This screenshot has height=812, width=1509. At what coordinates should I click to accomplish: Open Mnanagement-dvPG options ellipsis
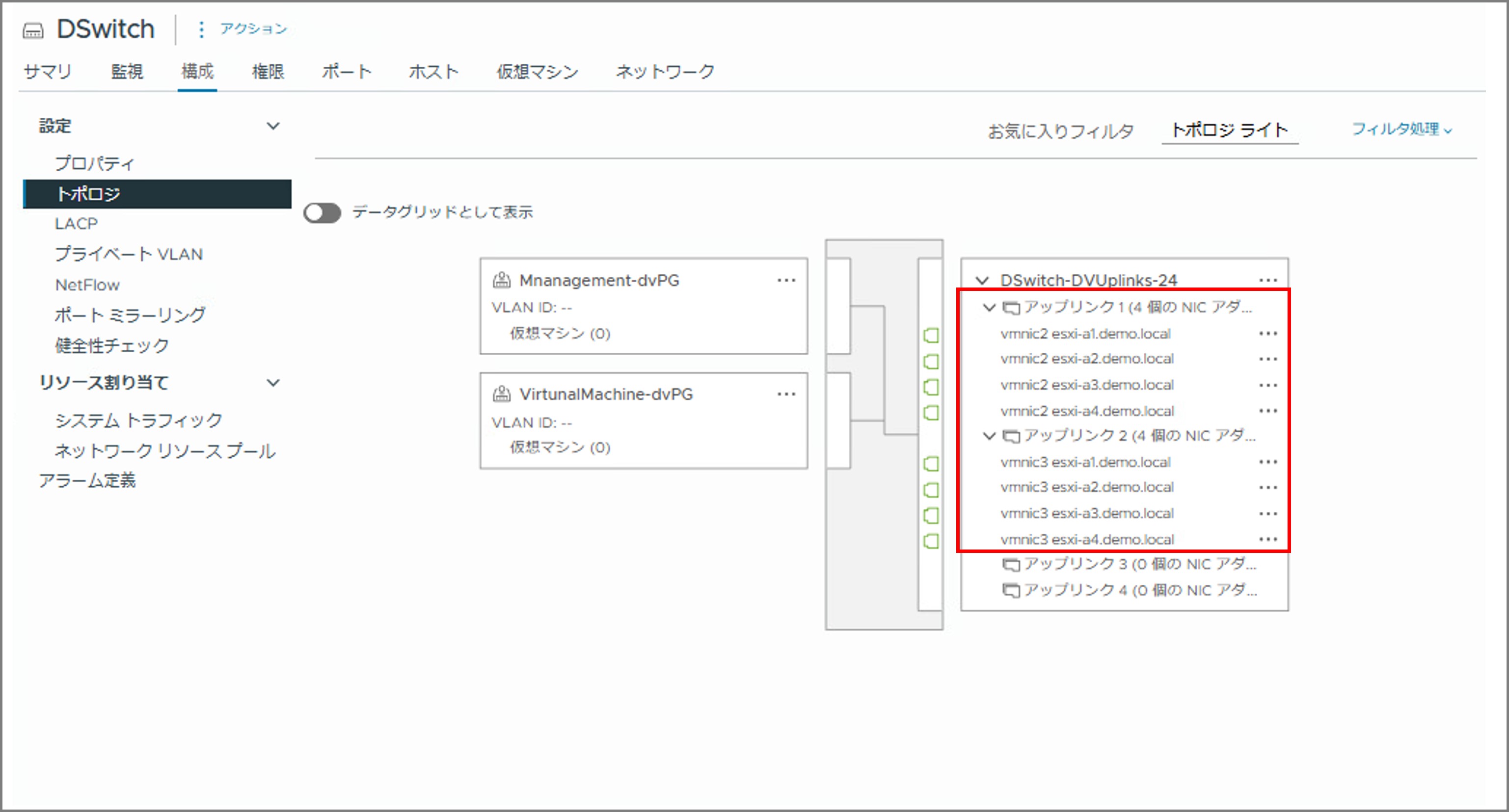click(x=786, y=281)
